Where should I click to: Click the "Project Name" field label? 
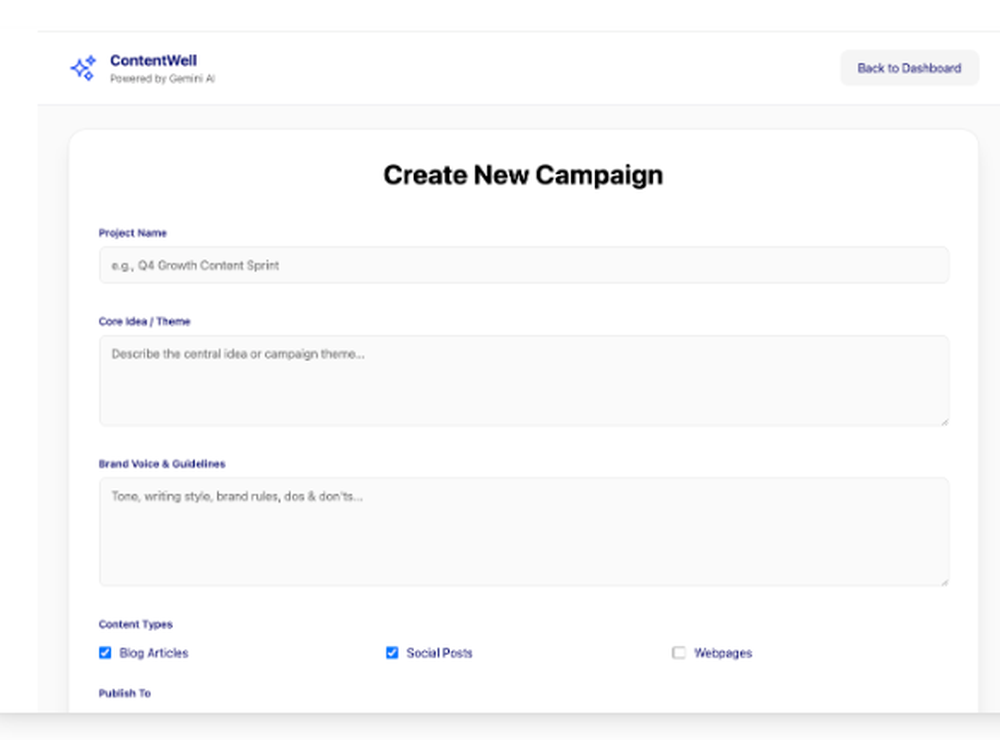pos(133,233)
